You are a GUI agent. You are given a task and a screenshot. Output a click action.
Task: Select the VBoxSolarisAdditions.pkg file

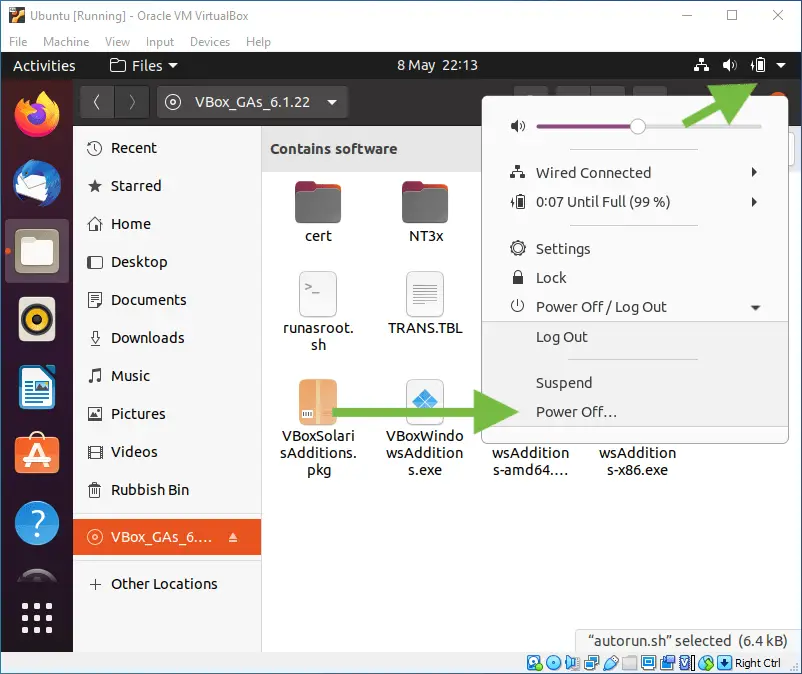point(318,429)
